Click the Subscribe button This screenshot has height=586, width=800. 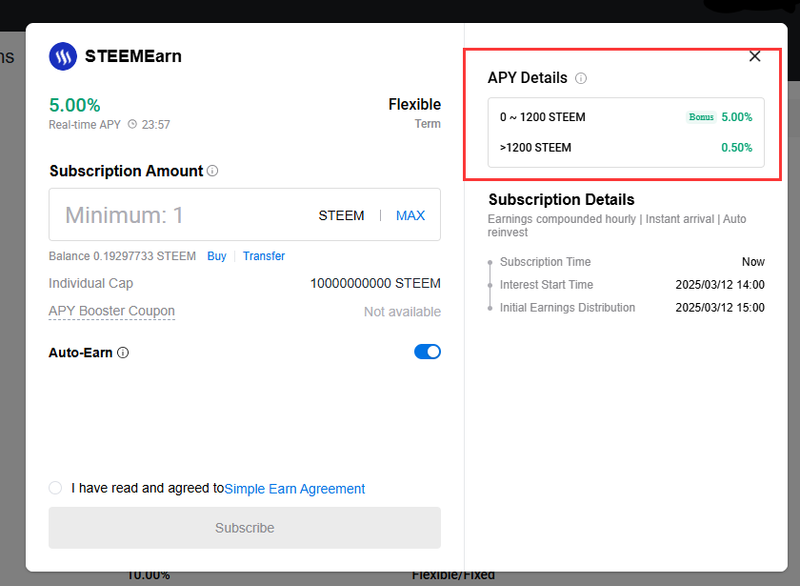(x=244, y=528)
